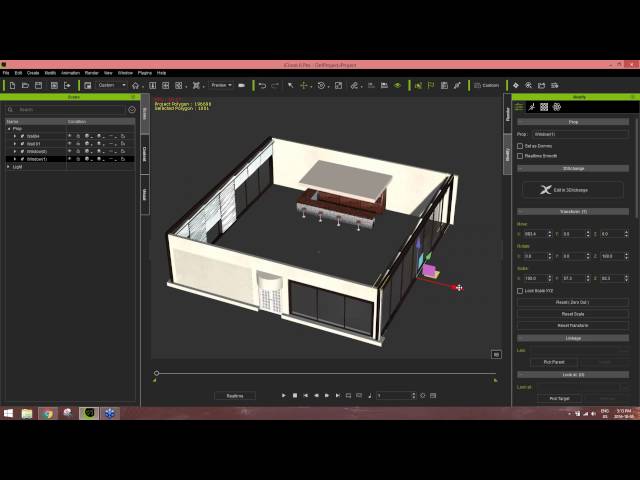
Task: Click the timeline playhead handle
Action: 156,373
